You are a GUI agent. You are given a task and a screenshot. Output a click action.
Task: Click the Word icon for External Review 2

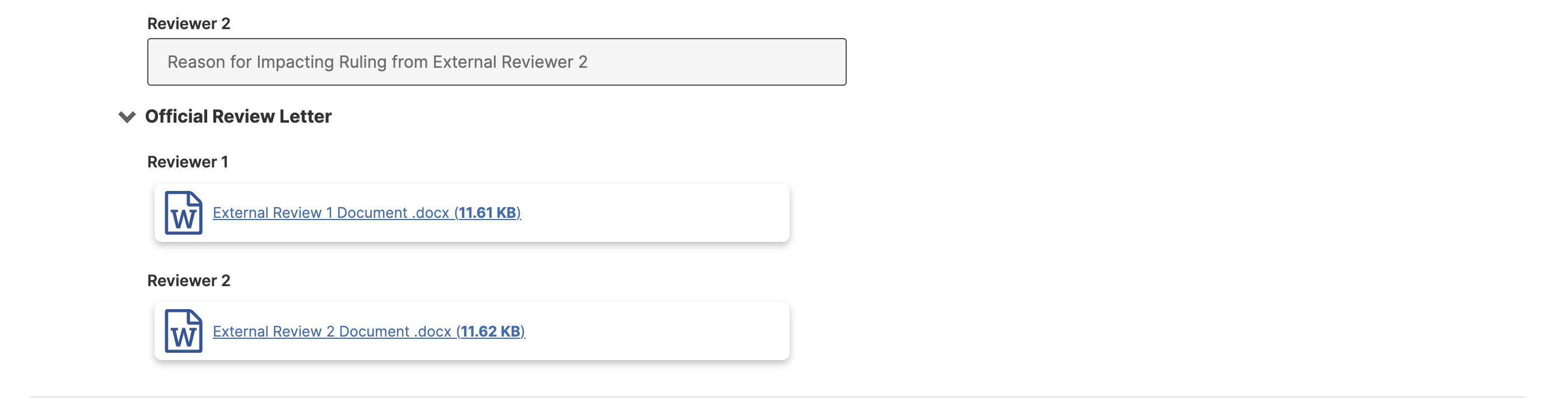[x=183, y=330]
